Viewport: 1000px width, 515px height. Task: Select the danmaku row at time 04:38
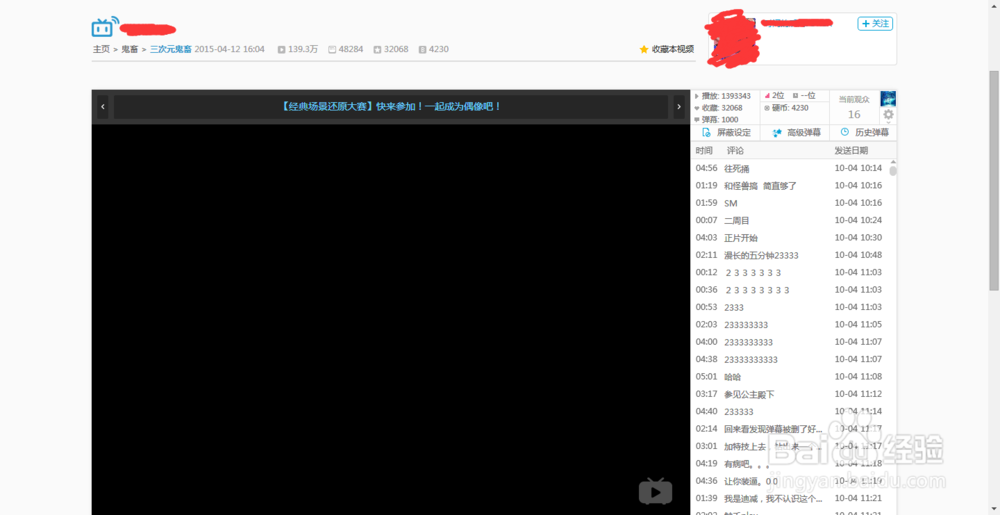click(790, 359)
